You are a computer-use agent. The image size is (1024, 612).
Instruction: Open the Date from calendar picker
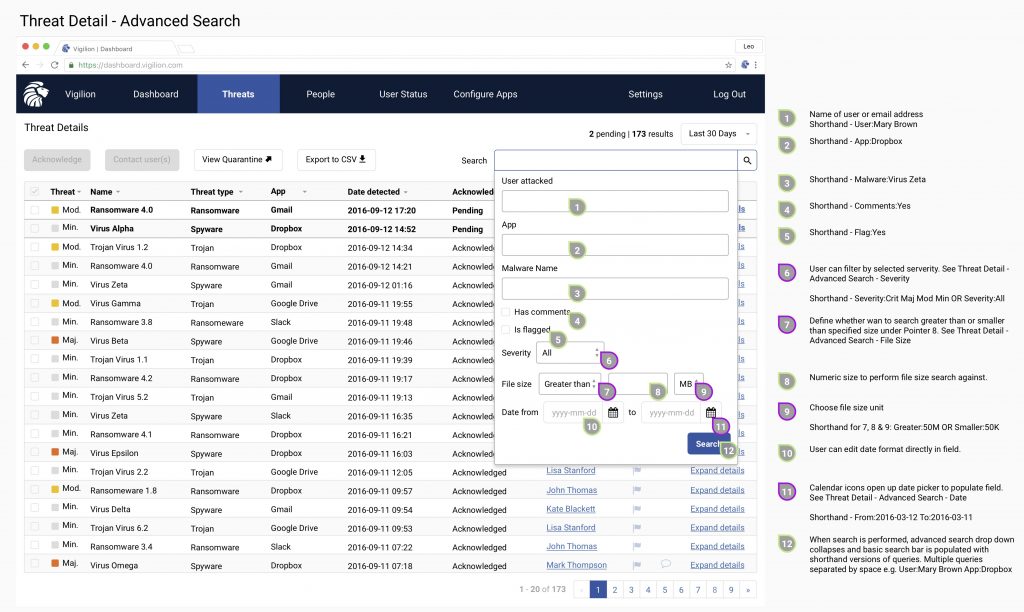613,412
